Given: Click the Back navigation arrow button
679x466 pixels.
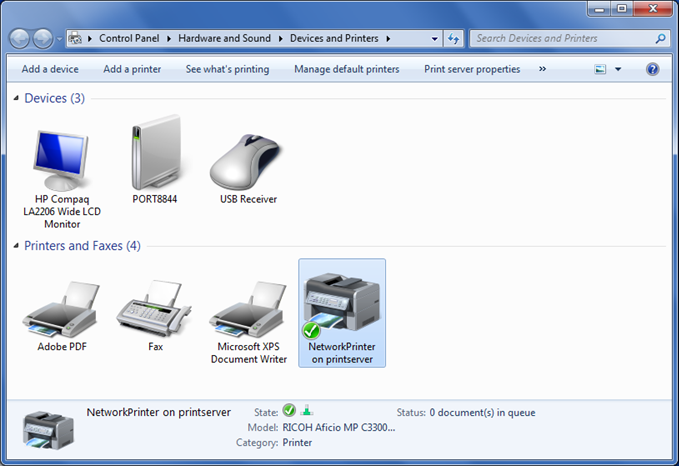Looking at the screenshot, I should tap(20, 39).
